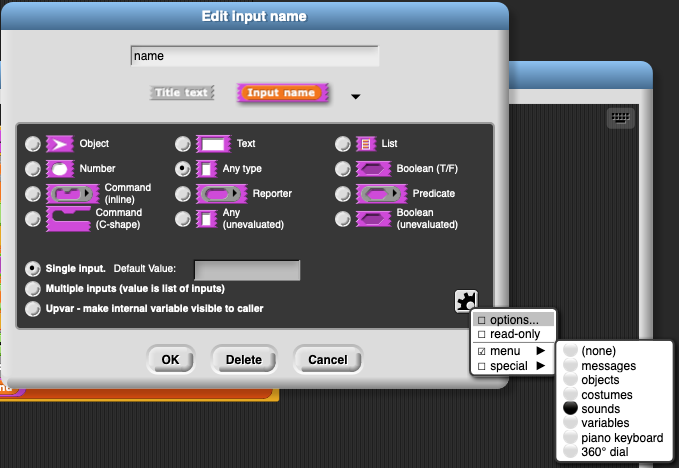This screenshot has width=679, height=468.
Task: Click the Command inline slot icon
Action: 72,194
